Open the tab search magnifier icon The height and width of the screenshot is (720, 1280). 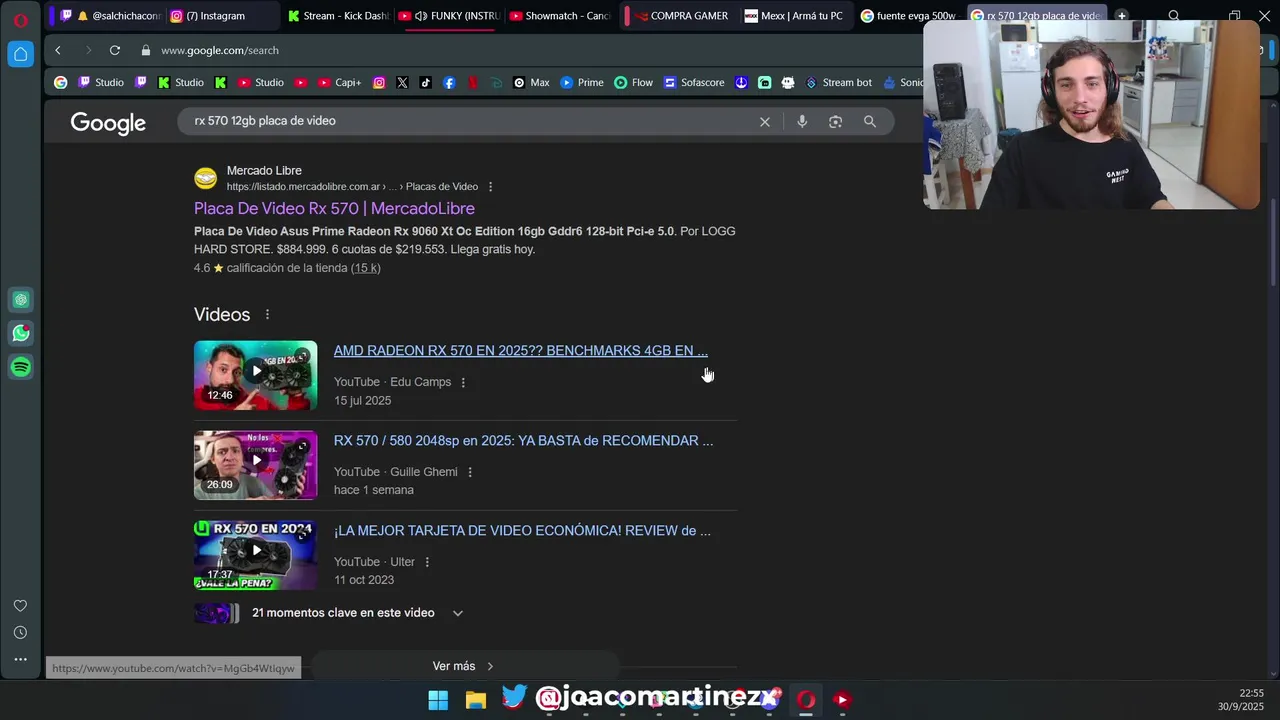coord(1174,16)
